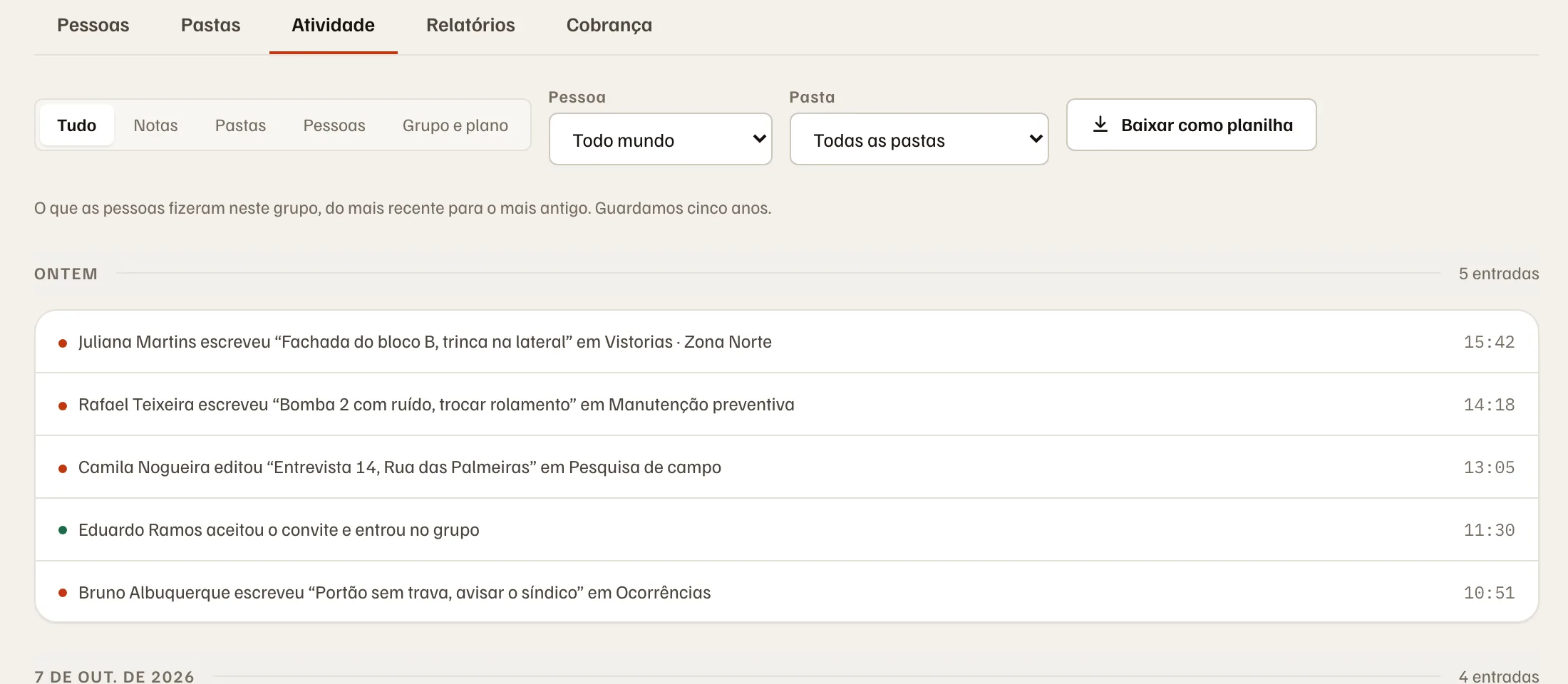Click the 14:18 timestamp
Viewport: 1568px width, 684px height.
coord(1489,405)
